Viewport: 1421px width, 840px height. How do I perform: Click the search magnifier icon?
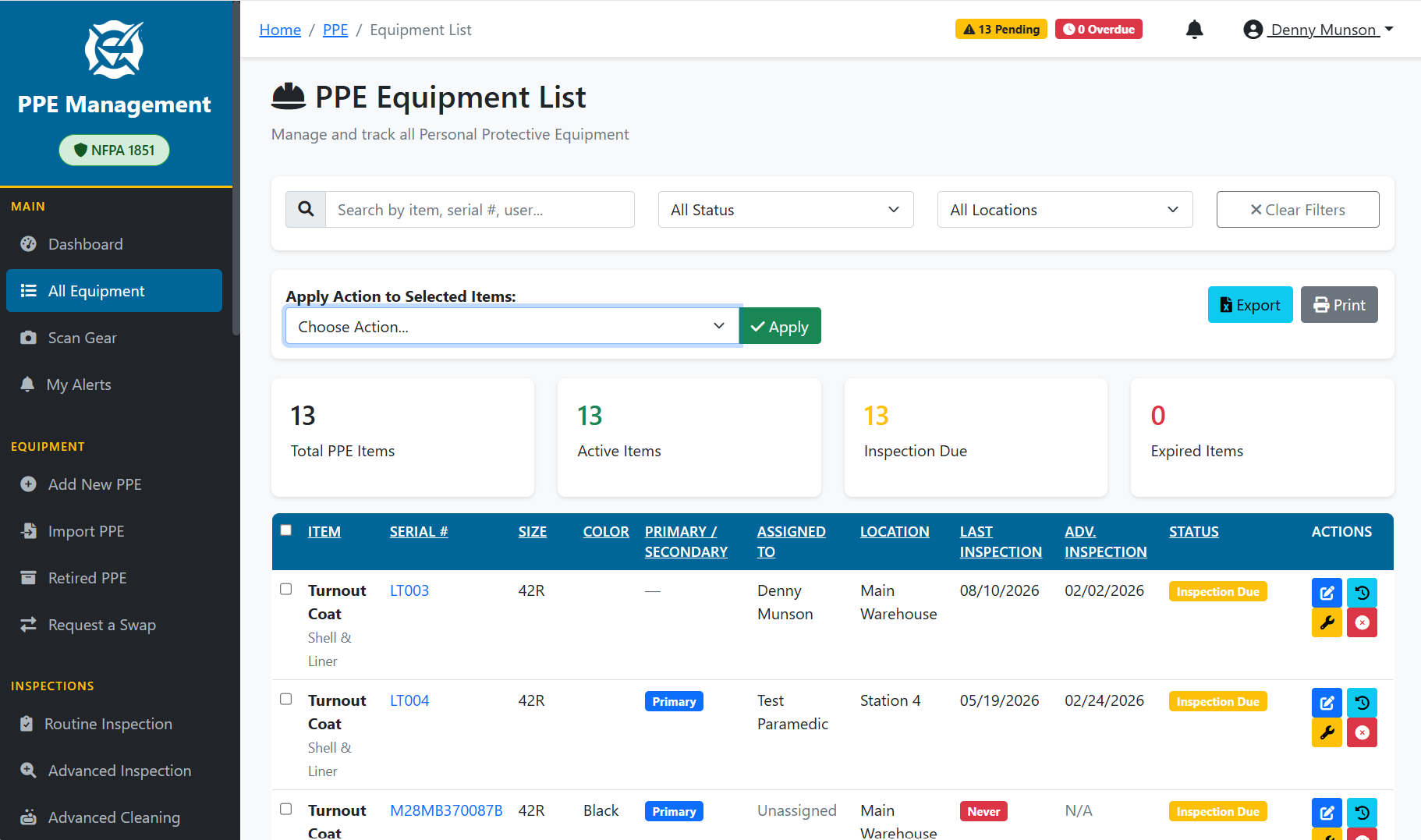[x=306, y=209]
